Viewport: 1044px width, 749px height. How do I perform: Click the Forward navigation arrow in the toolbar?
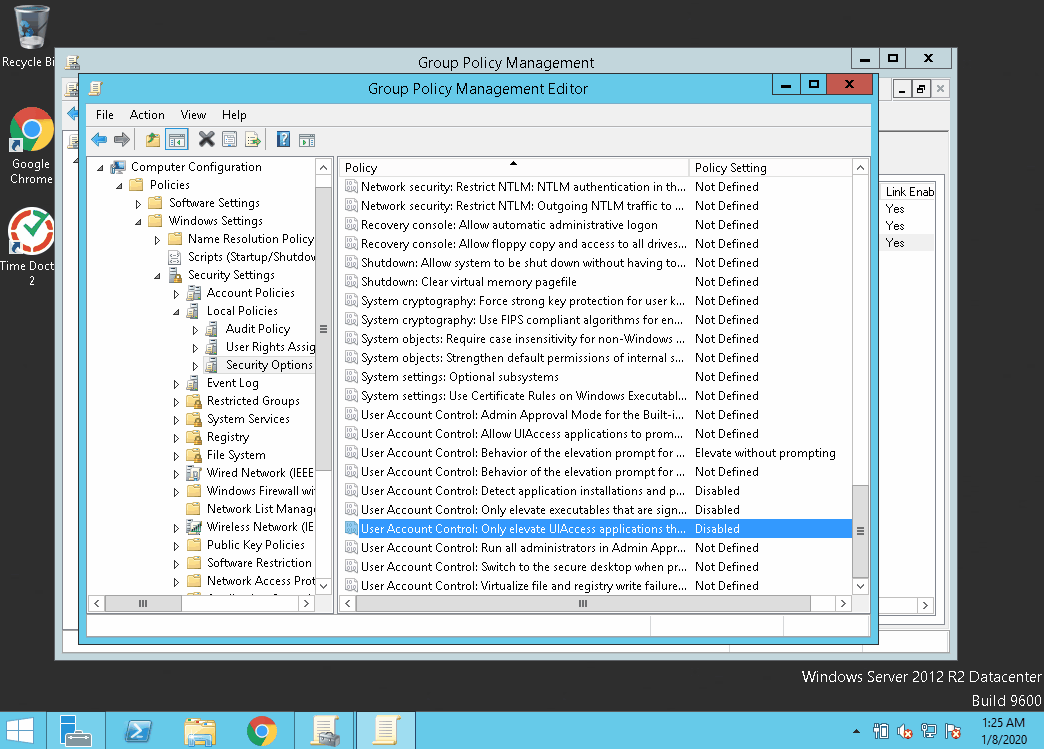coord(121,139)
